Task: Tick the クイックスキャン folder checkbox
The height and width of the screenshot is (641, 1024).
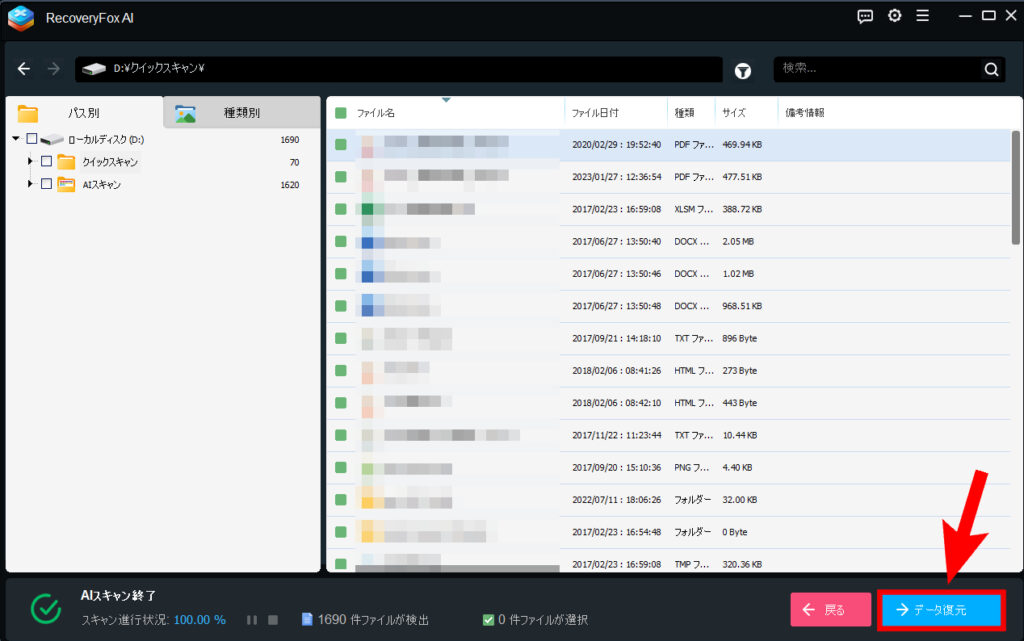Action: 46,161
